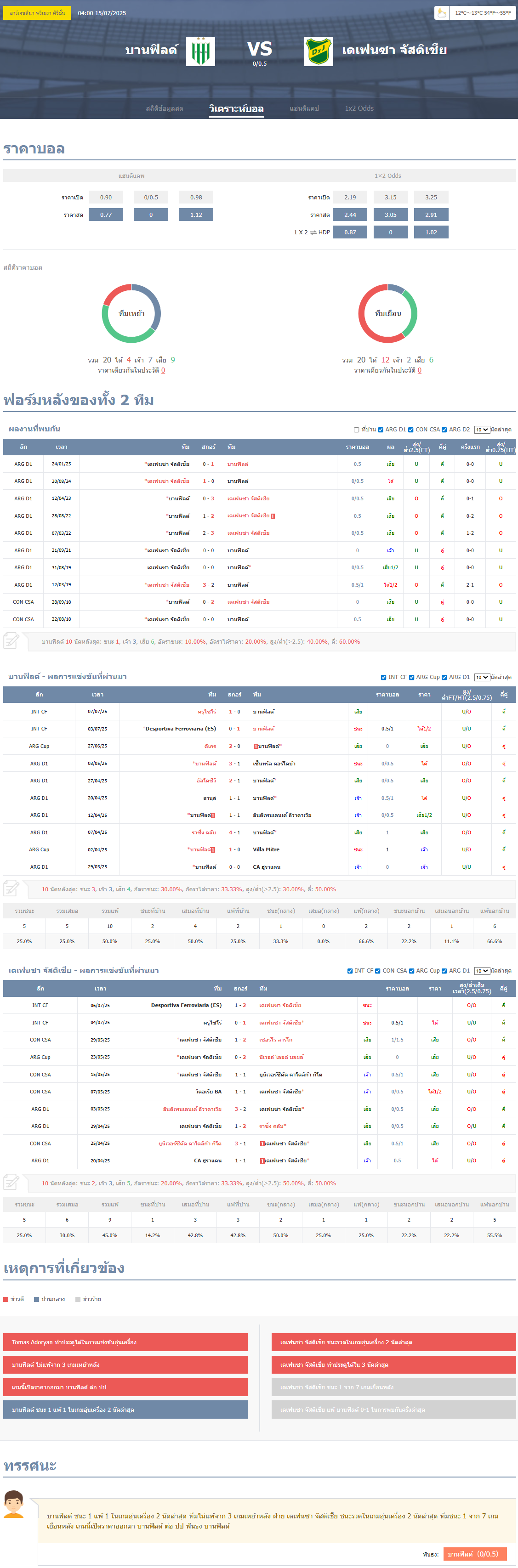Open match-count dropdown in Banfield results section
Screen dimensions: 518x1568
[482, 678]
